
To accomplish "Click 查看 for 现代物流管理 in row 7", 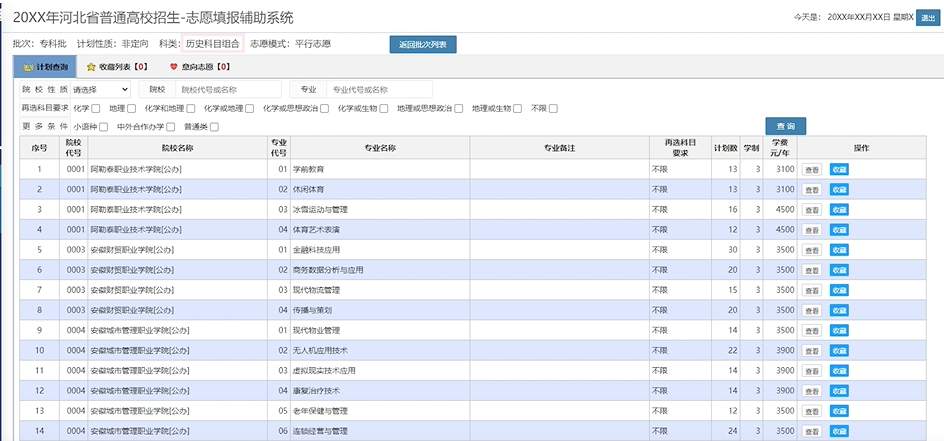I will 812,290.
